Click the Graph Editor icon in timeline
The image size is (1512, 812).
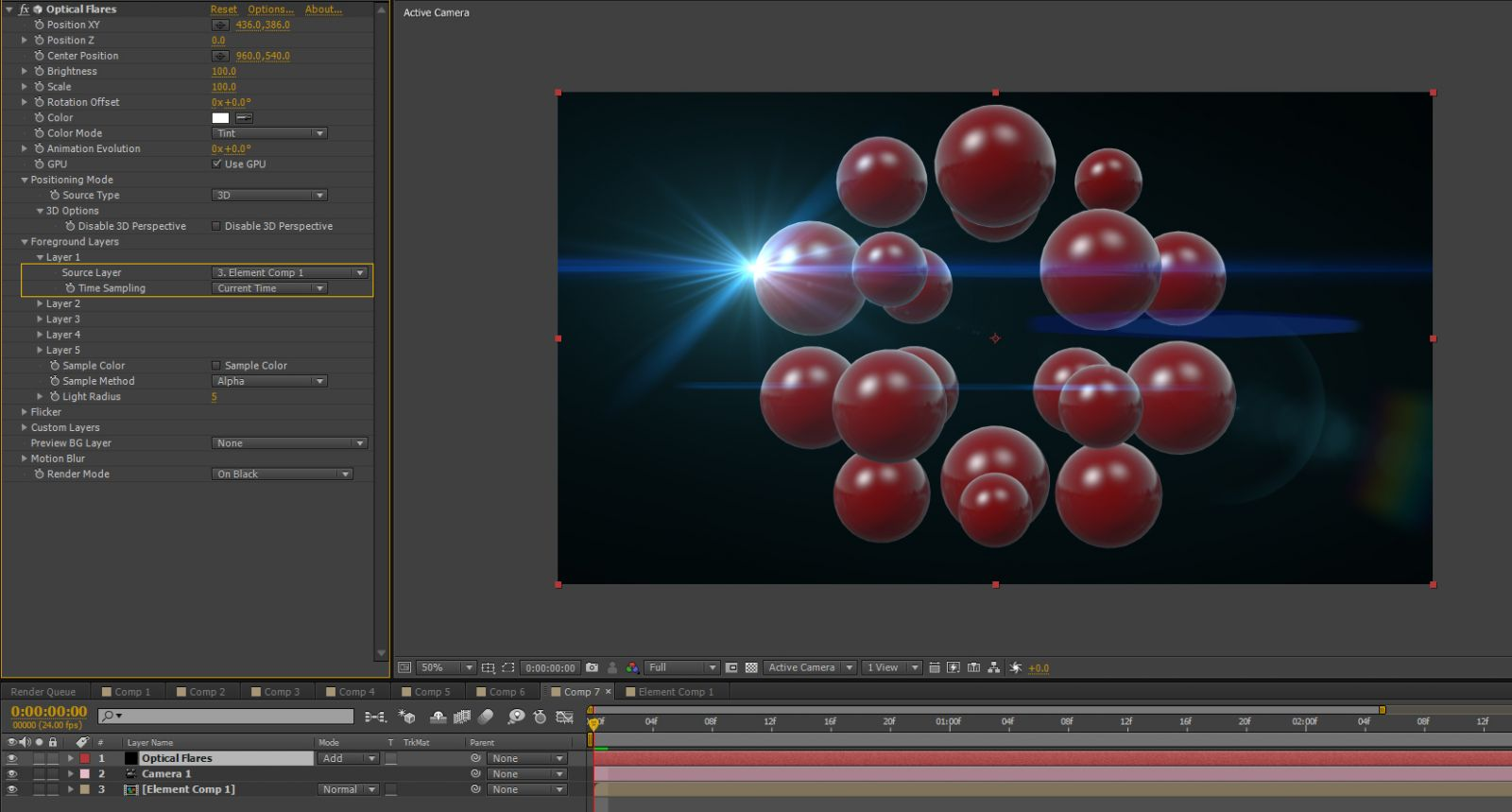point(565,717)
